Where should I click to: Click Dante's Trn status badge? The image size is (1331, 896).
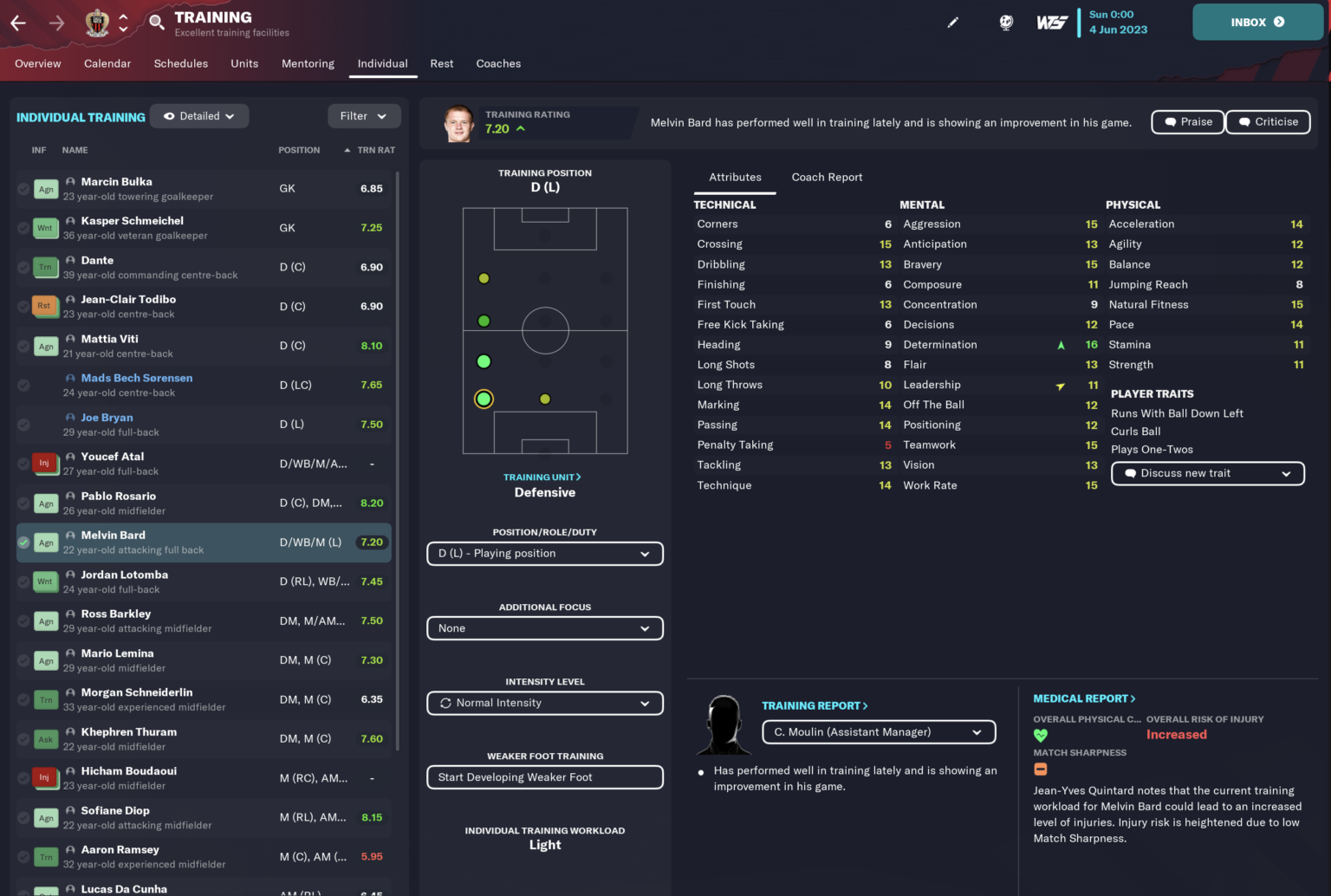tap(45, 267)
